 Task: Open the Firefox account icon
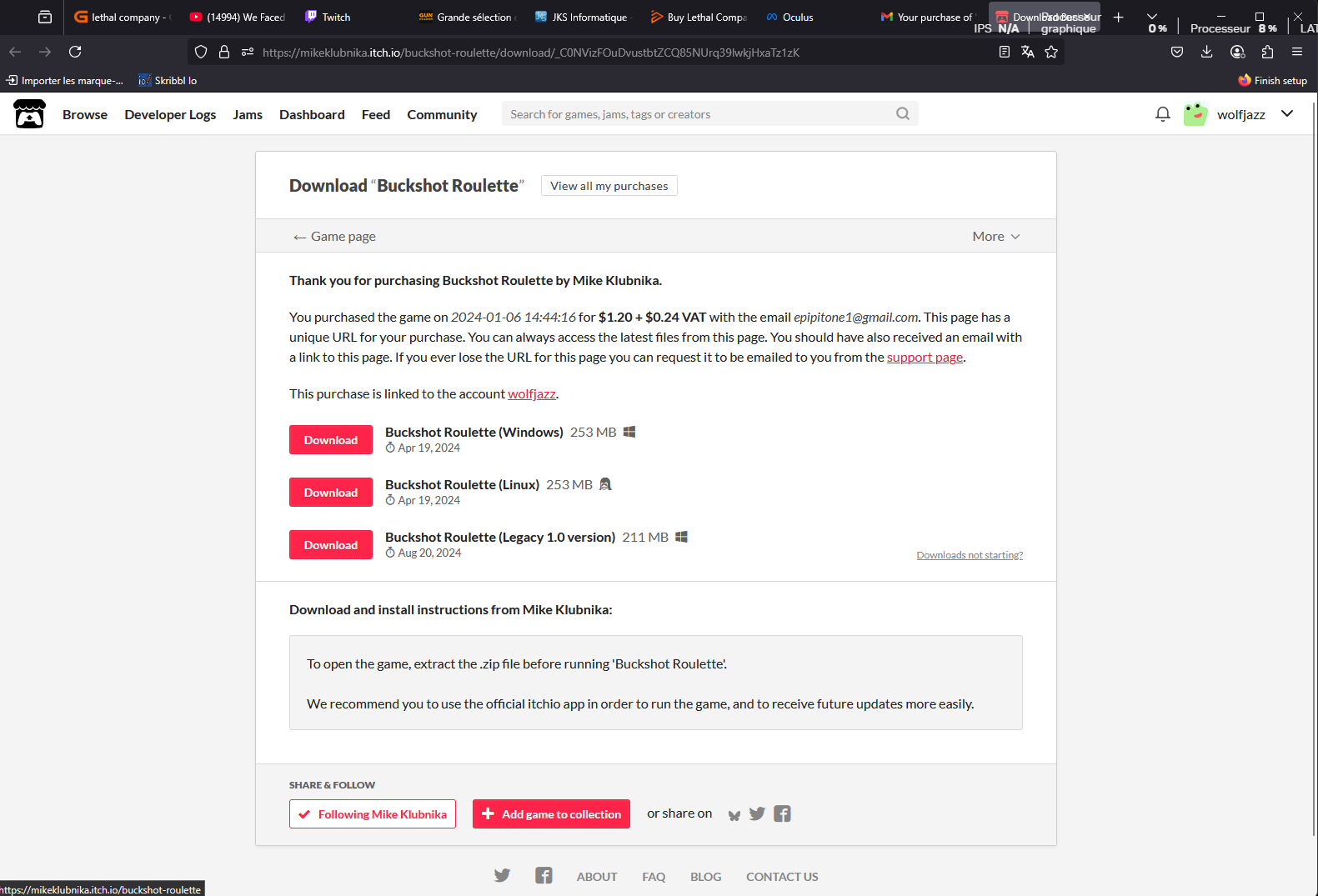[x=1237, y=52]
